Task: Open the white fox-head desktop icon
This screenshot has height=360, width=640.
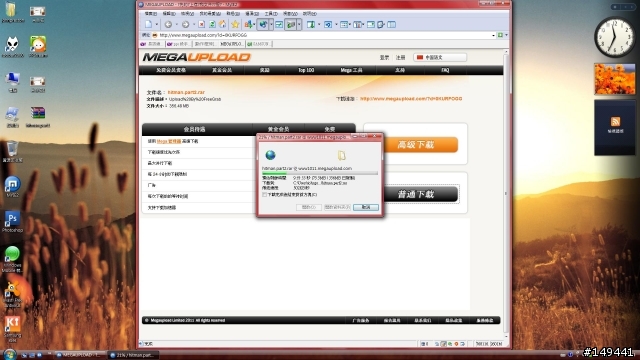Action: click(x=12, y=47)
